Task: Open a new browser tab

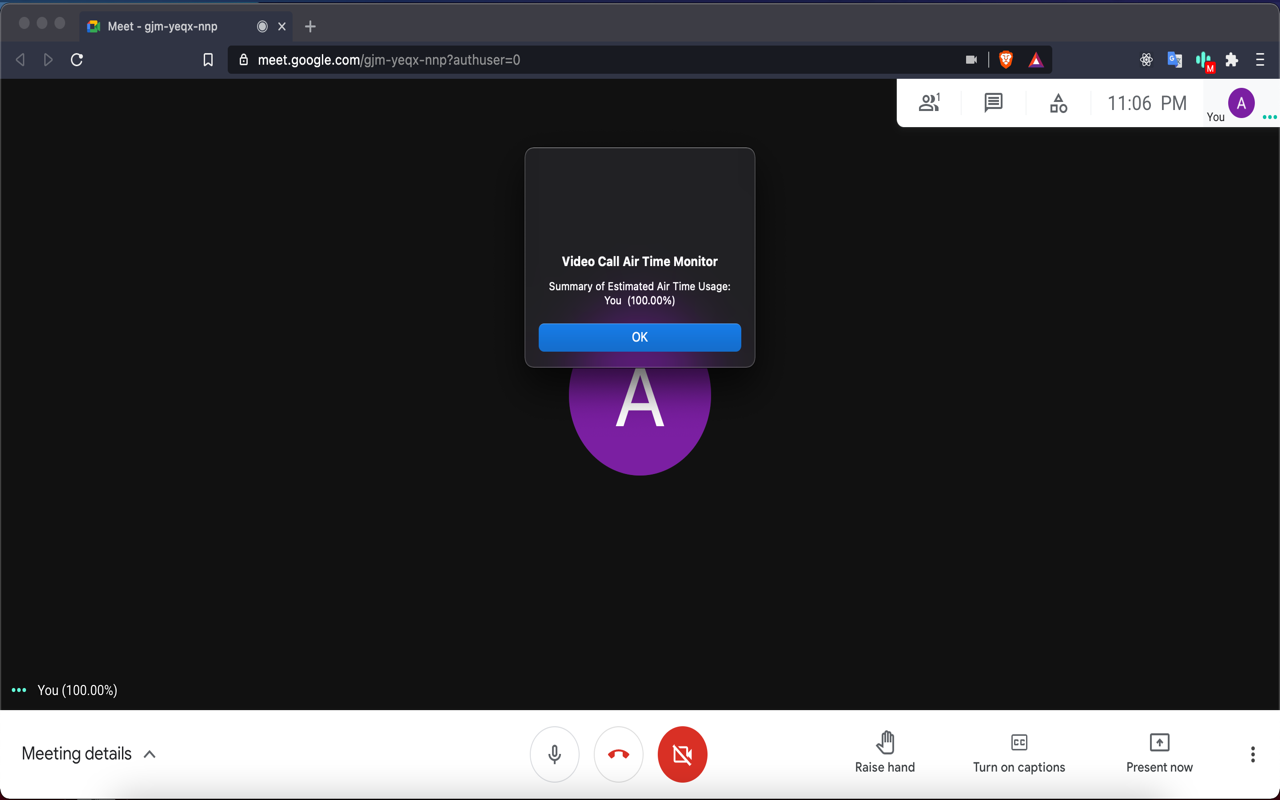Action: coord(309,26)
